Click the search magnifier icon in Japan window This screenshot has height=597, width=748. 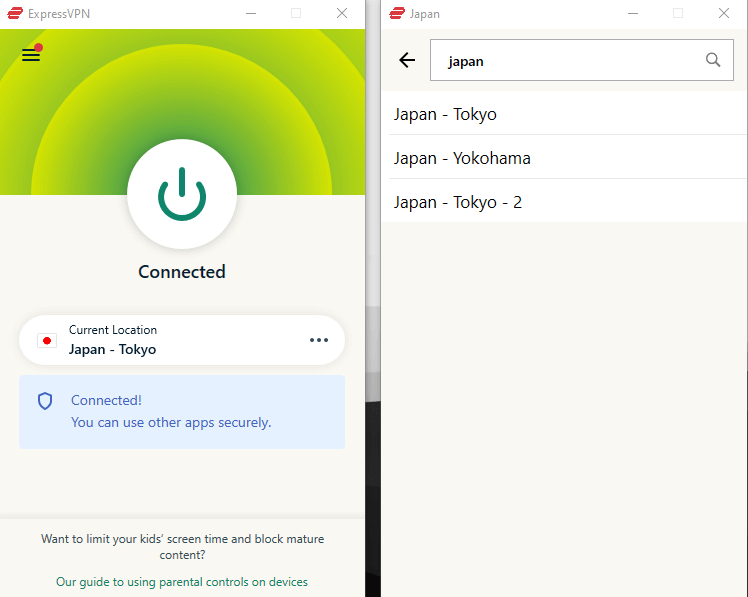[x=713, y=60]
